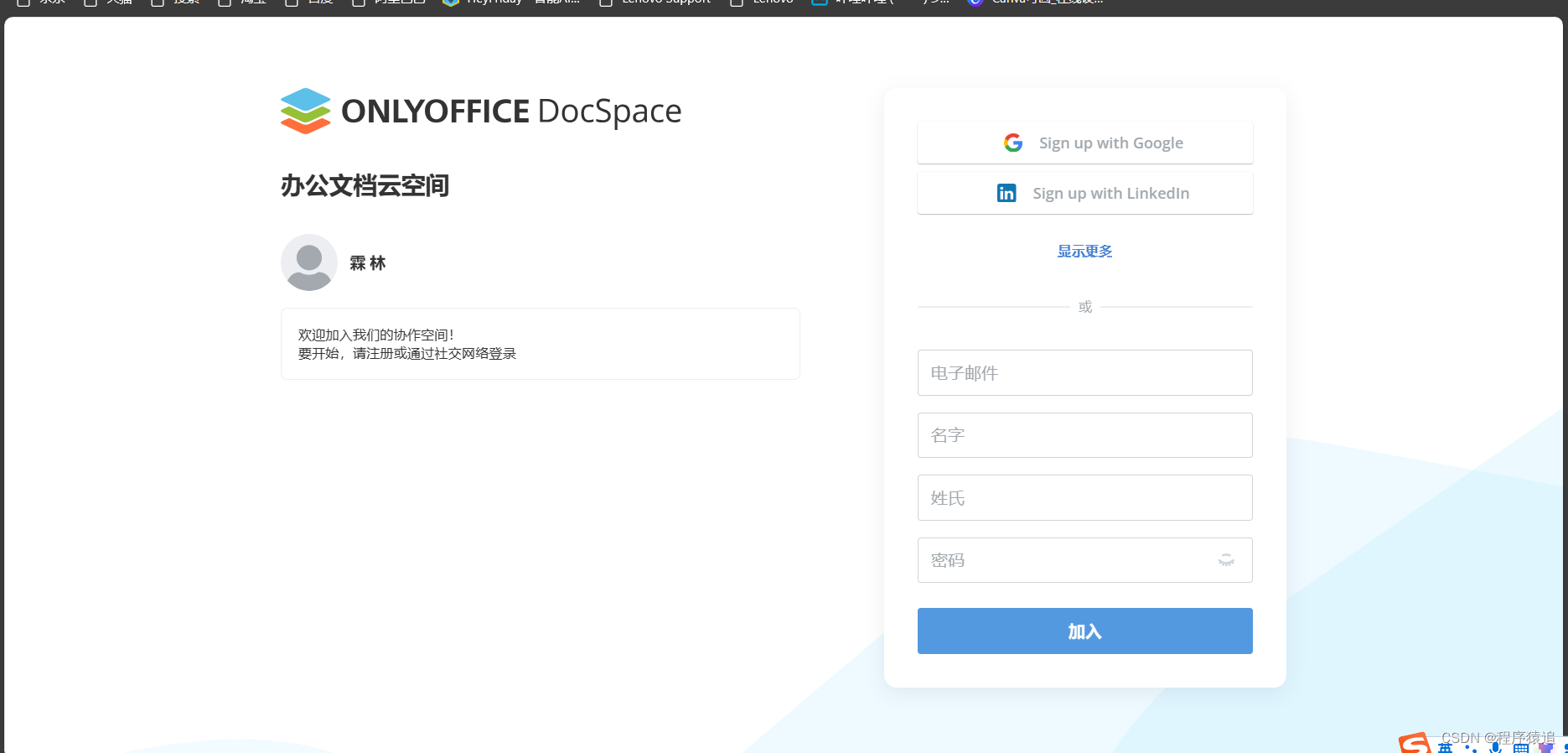Click the text 欢迎加入我们的协作空间!
The image size is (1568, 753).
click(x=376, y=335)
